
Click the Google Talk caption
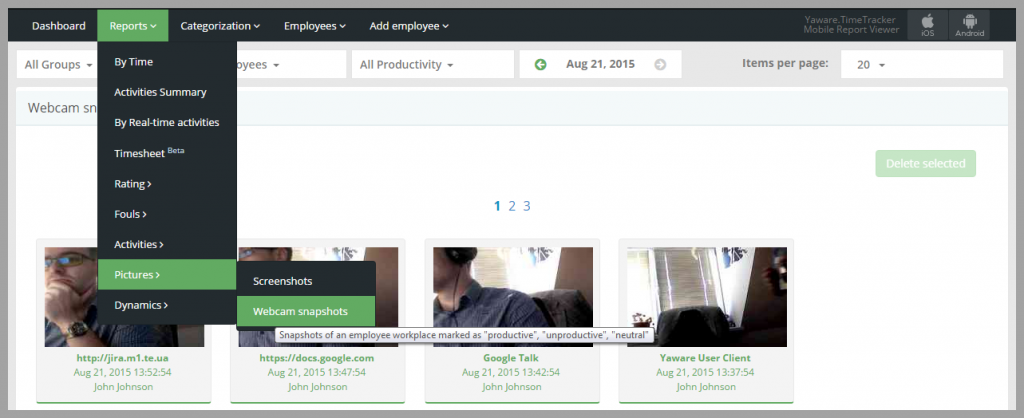[x=512, y=358]
